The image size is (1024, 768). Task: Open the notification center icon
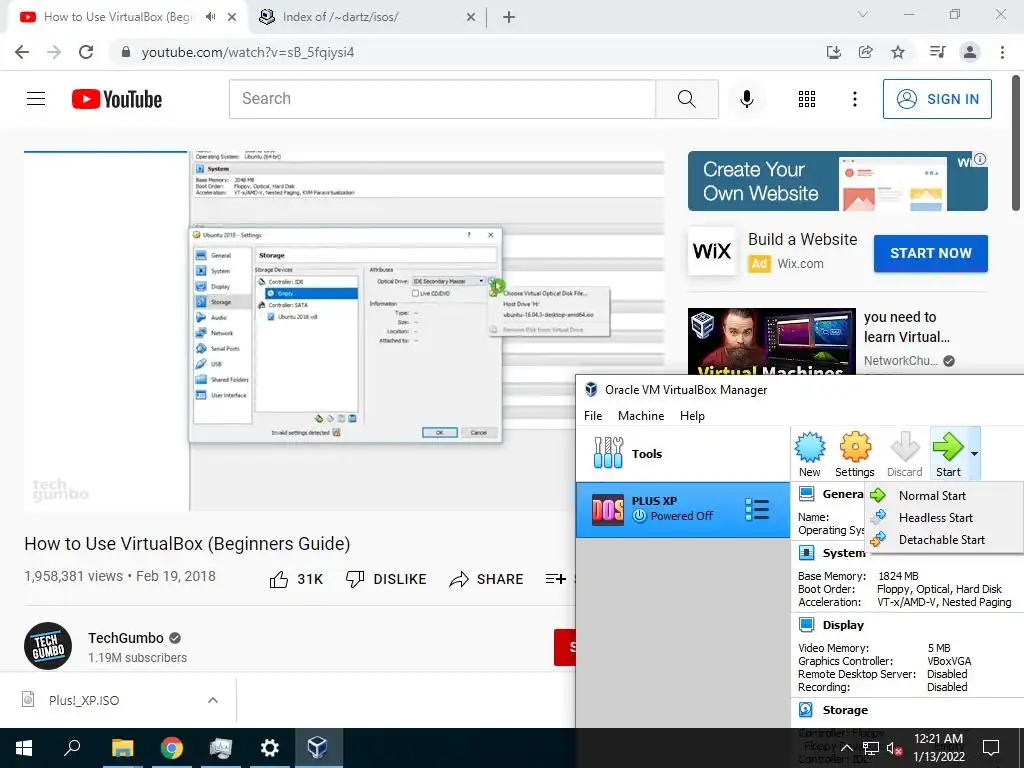click(991, 748)
